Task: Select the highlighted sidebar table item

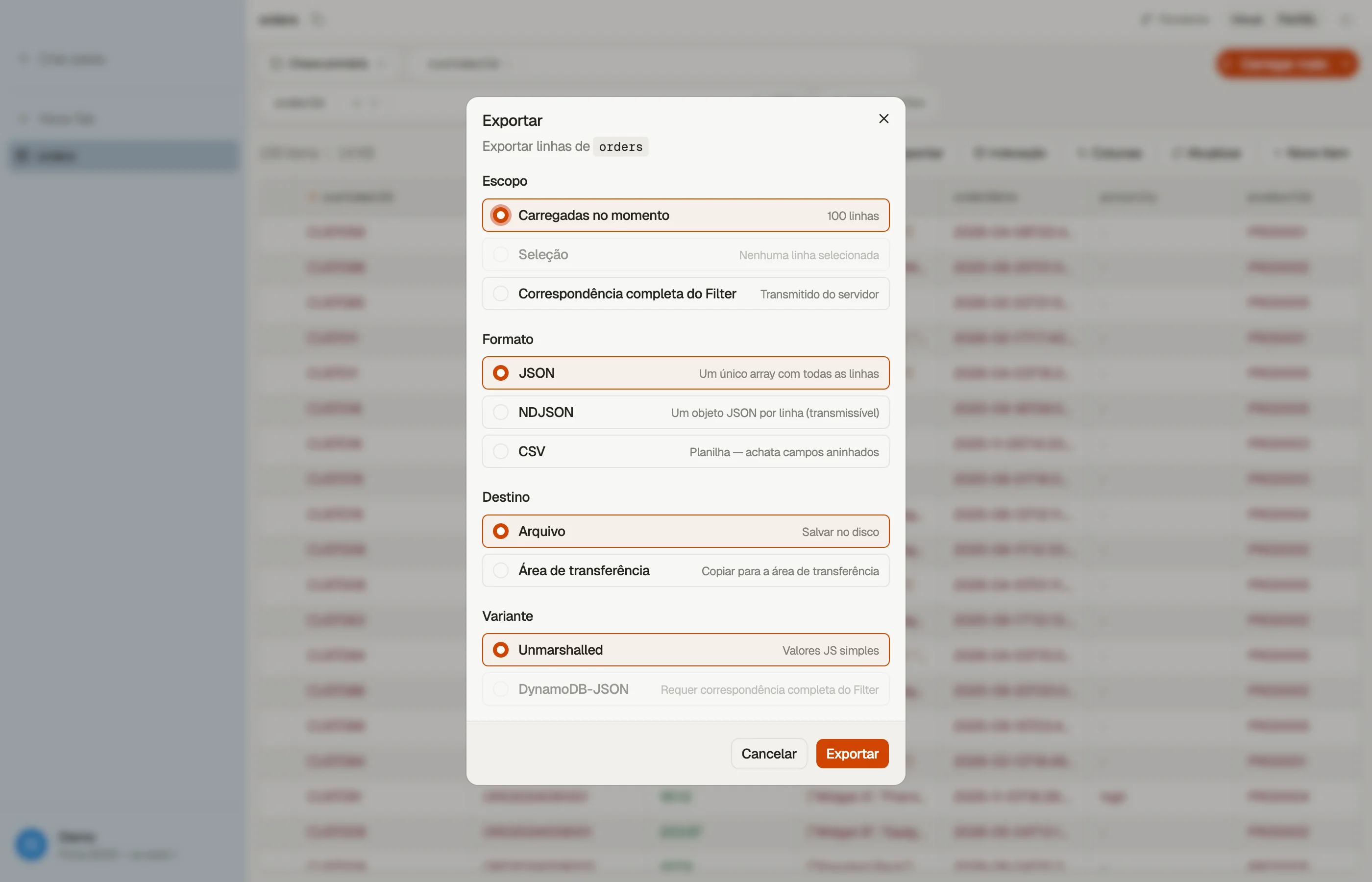Action: pyautogui.click(x=123, y=156)
